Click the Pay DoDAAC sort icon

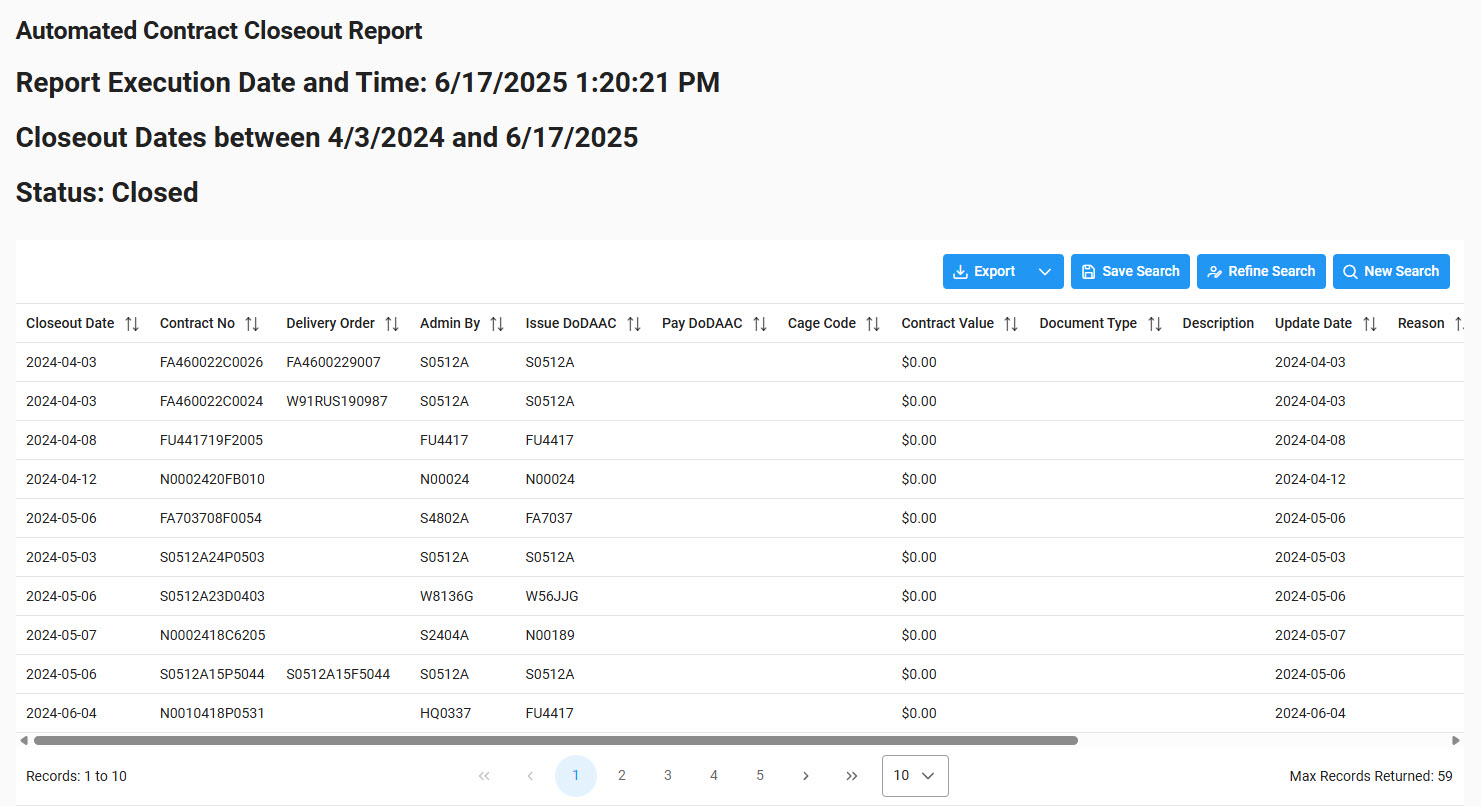click(760, 324)
